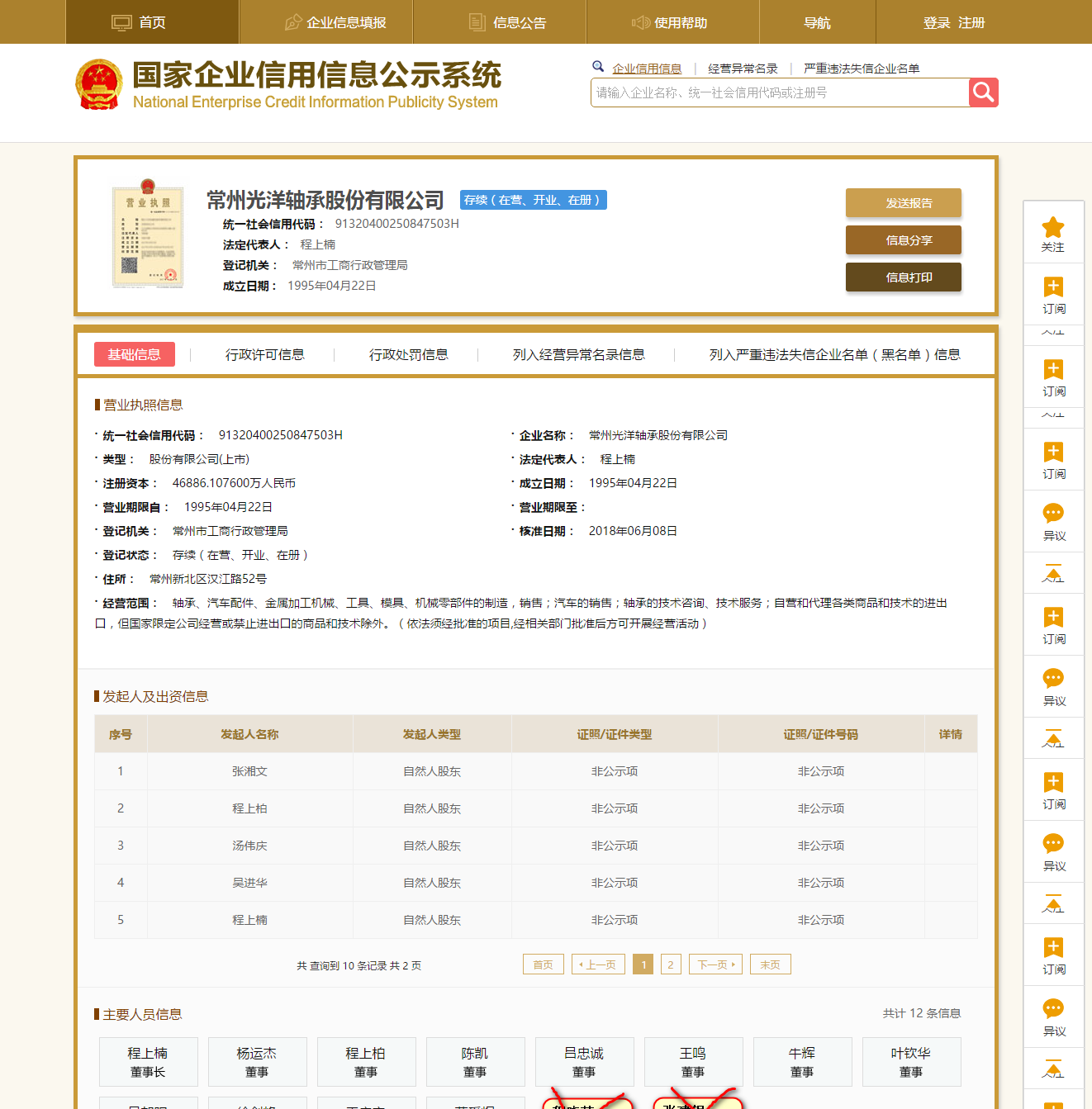Click the small magnifier beside 企业信用信息
1092x1109 pixels.
coord(598,66)
